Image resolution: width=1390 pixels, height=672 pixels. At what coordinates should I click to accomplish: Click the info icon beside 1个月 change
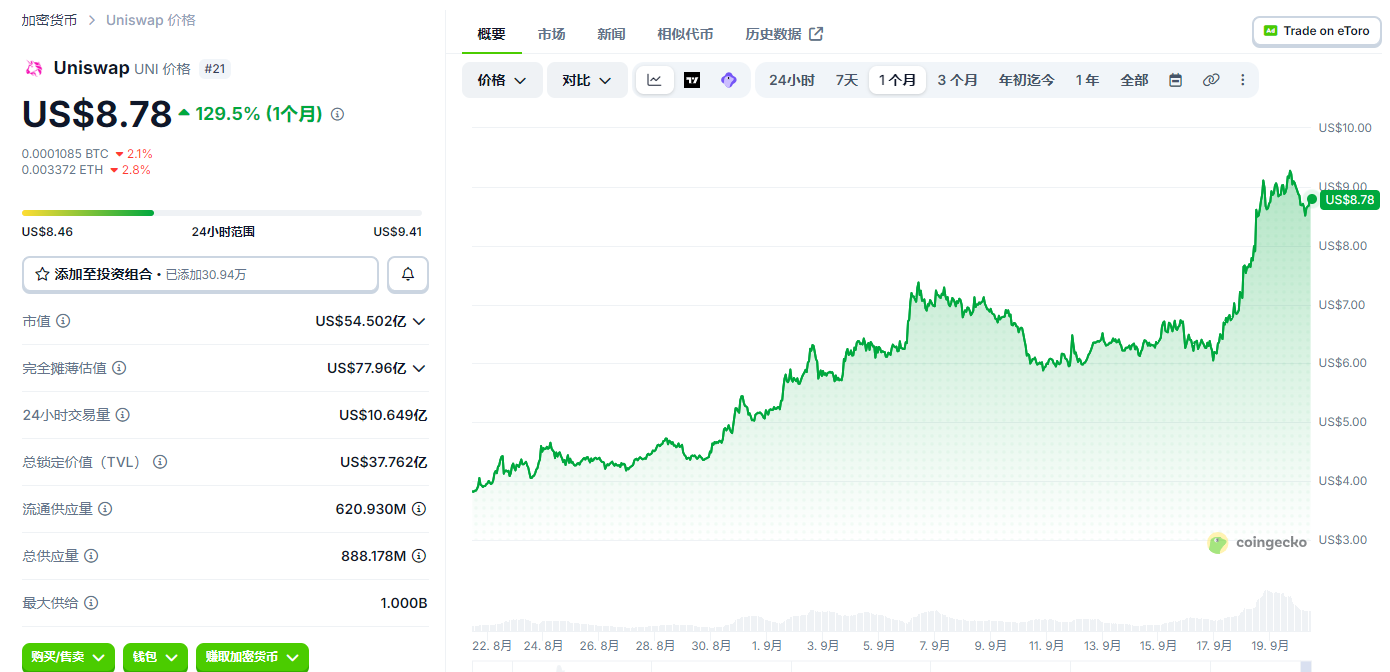pos(338,114)
